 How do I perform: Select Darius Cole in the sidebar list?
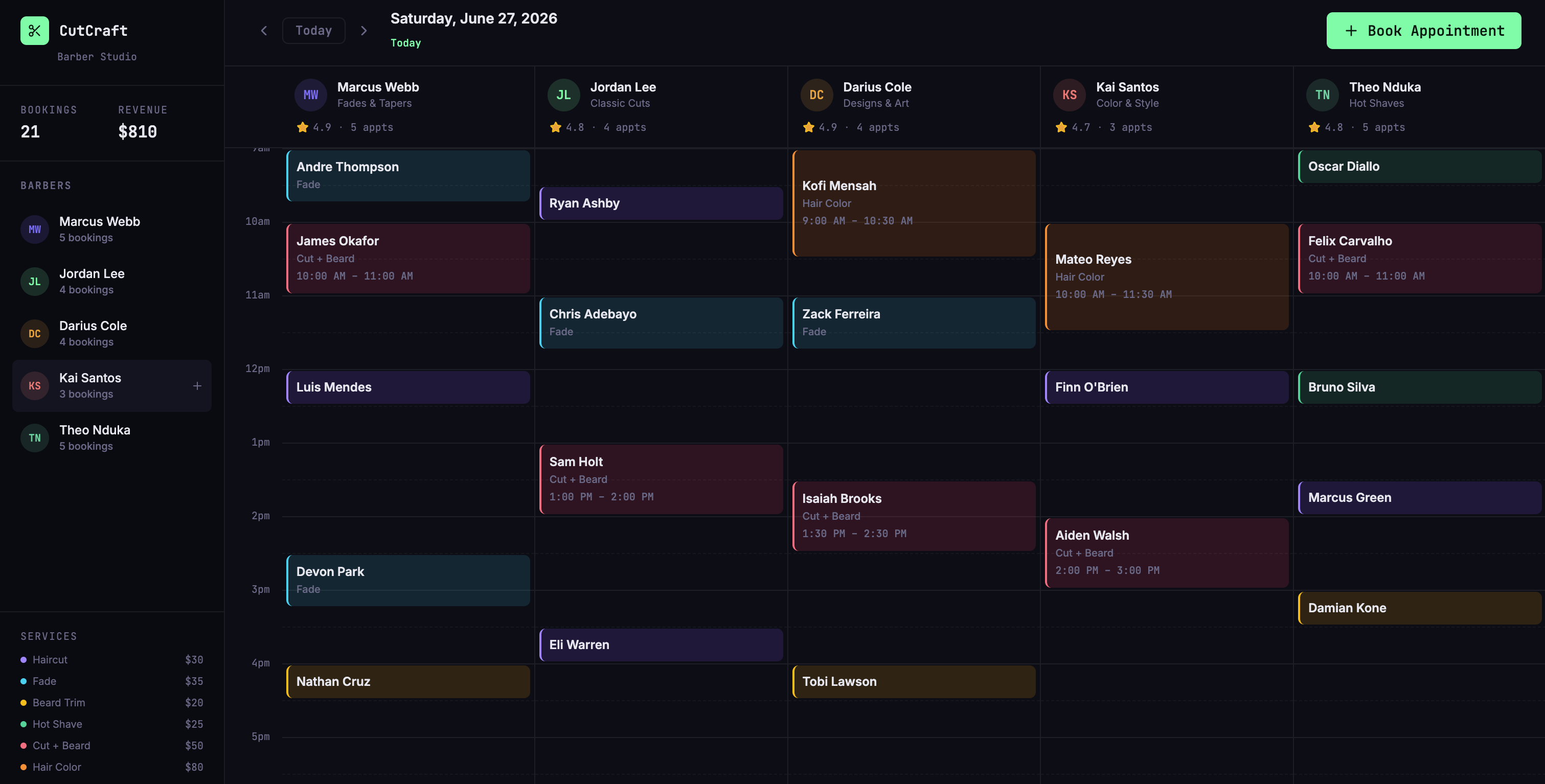(112, 334)
